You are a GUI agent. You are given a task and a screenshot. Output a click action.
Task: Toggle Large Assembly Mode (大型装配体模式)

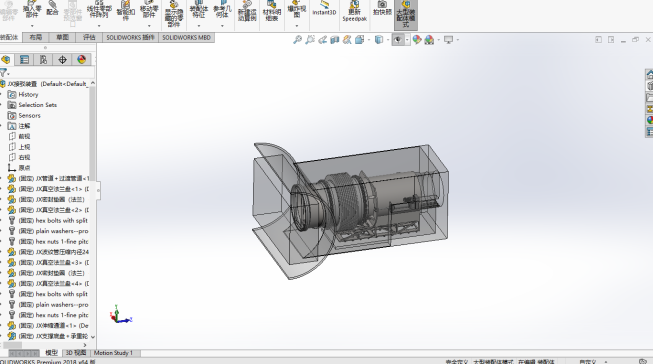[x=406, y=15]
